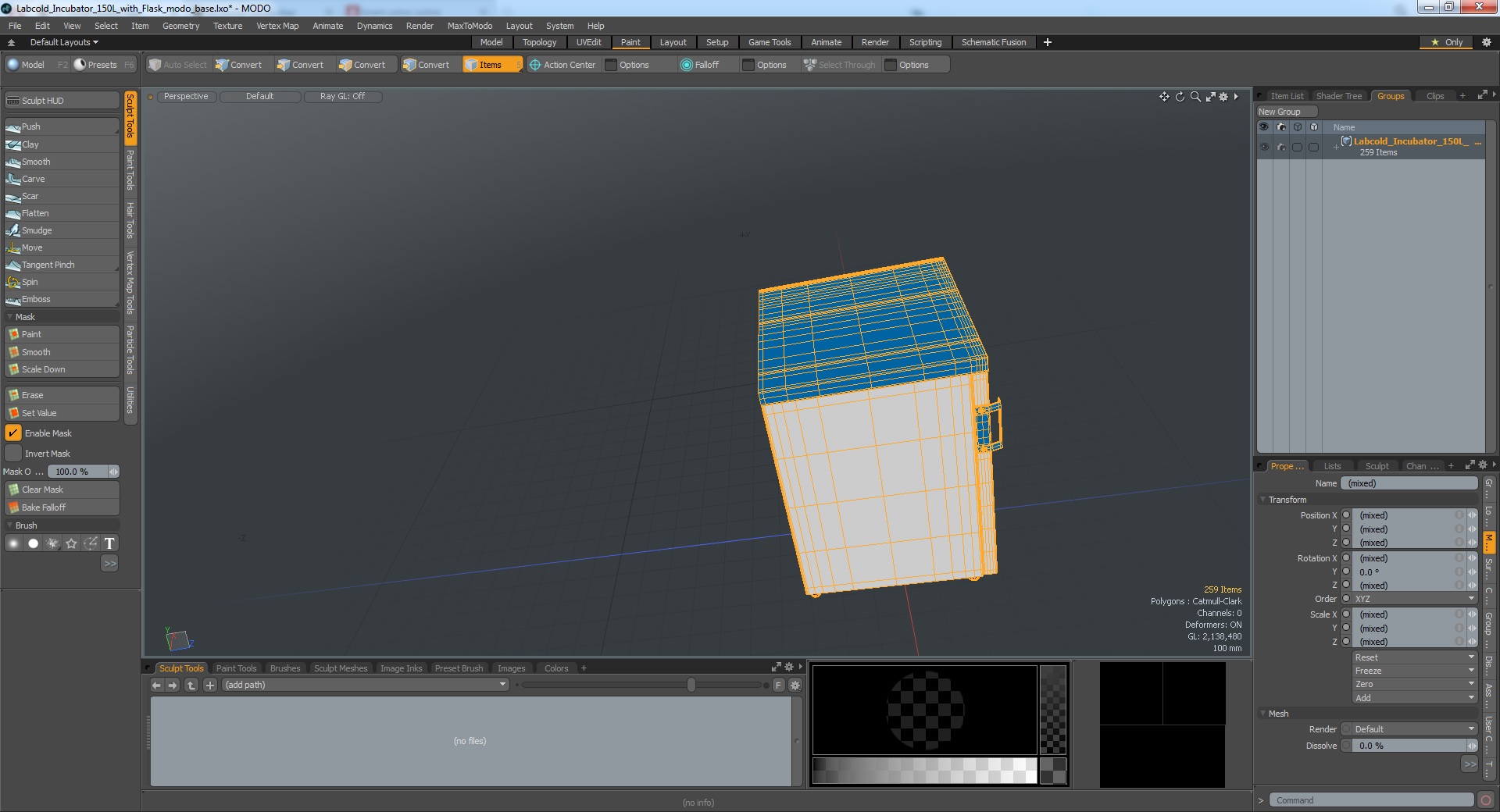Select the Emboss sculpt tool

62,299
